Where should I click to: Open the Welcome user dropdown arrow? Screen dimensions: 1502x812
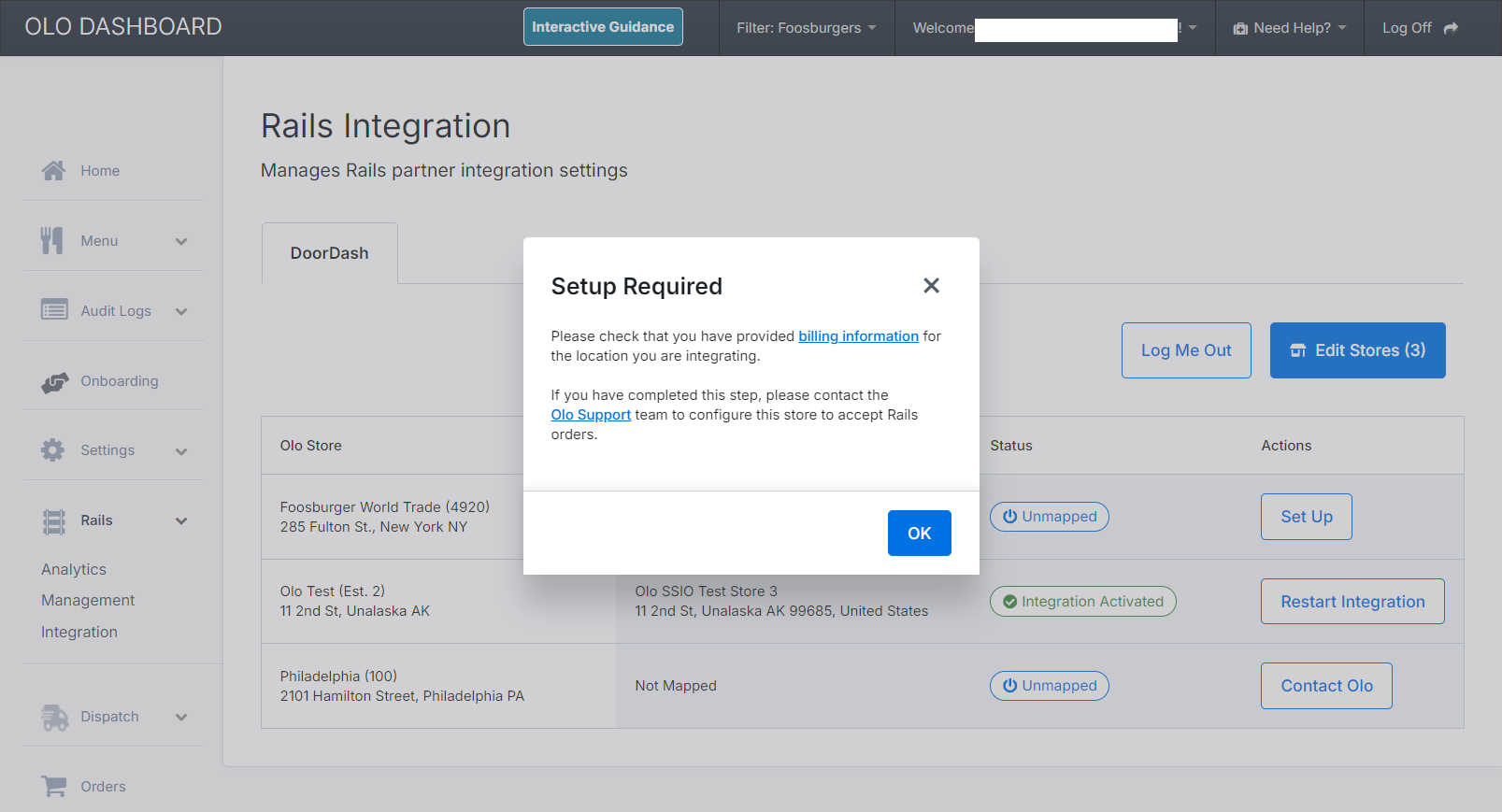pyautogui.click(x=1193, y=28)
